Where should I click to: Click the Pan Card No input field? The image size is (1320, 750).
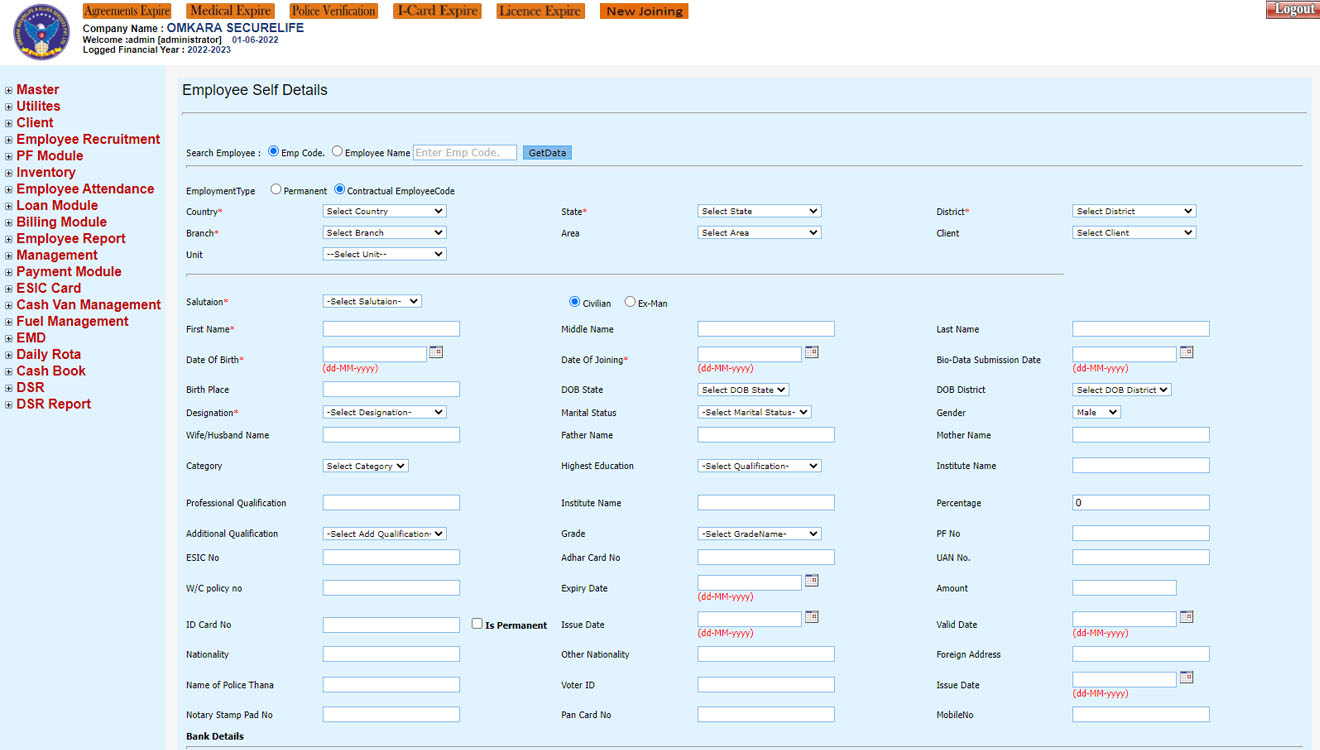(x=766, y=715)
